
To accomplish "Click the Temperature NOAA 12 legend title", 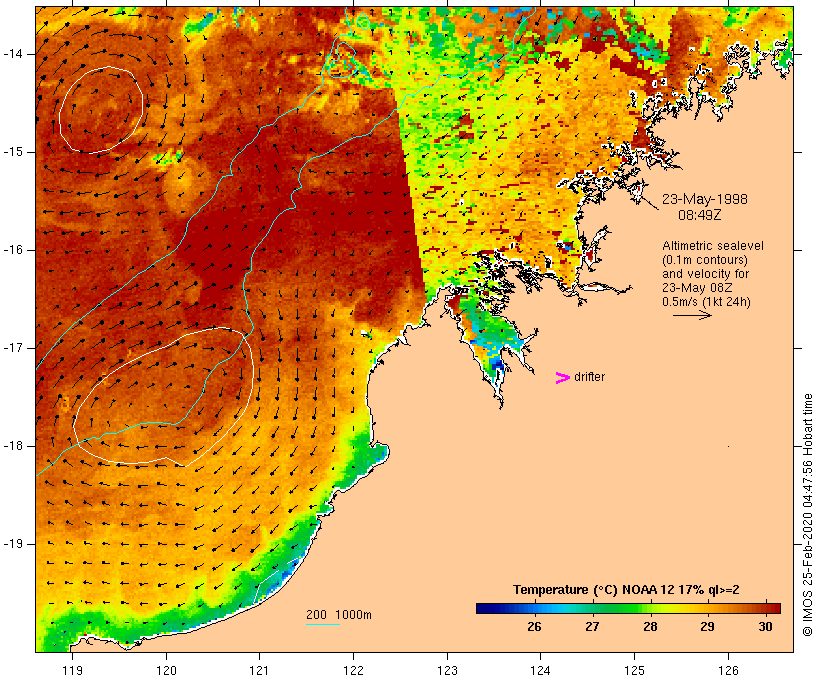I will (626, 590).
